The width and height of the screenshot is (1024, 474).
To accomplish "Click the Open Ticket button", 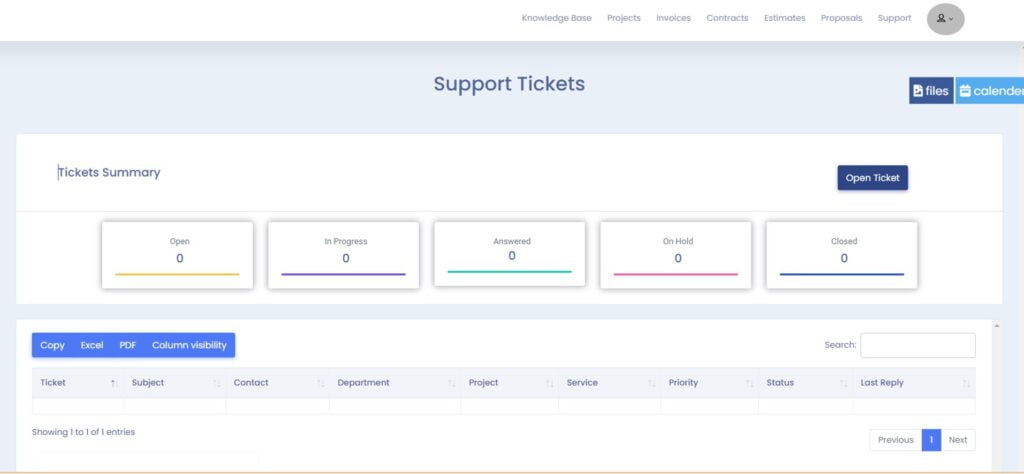I will point(872,178).
